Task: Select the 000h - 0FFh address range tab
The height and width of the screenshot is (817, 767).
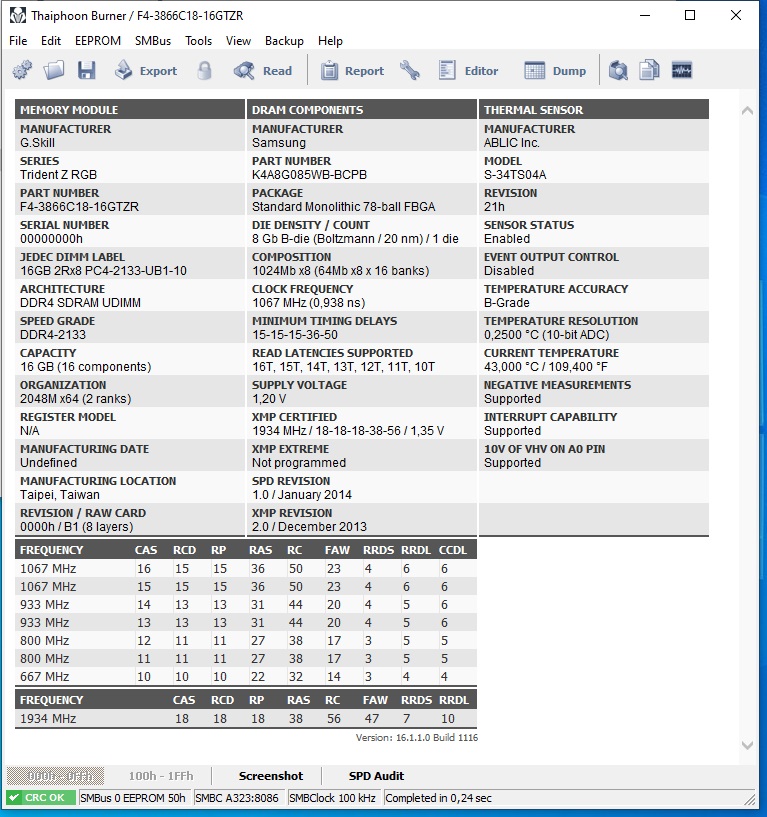Action: point(55,776)
